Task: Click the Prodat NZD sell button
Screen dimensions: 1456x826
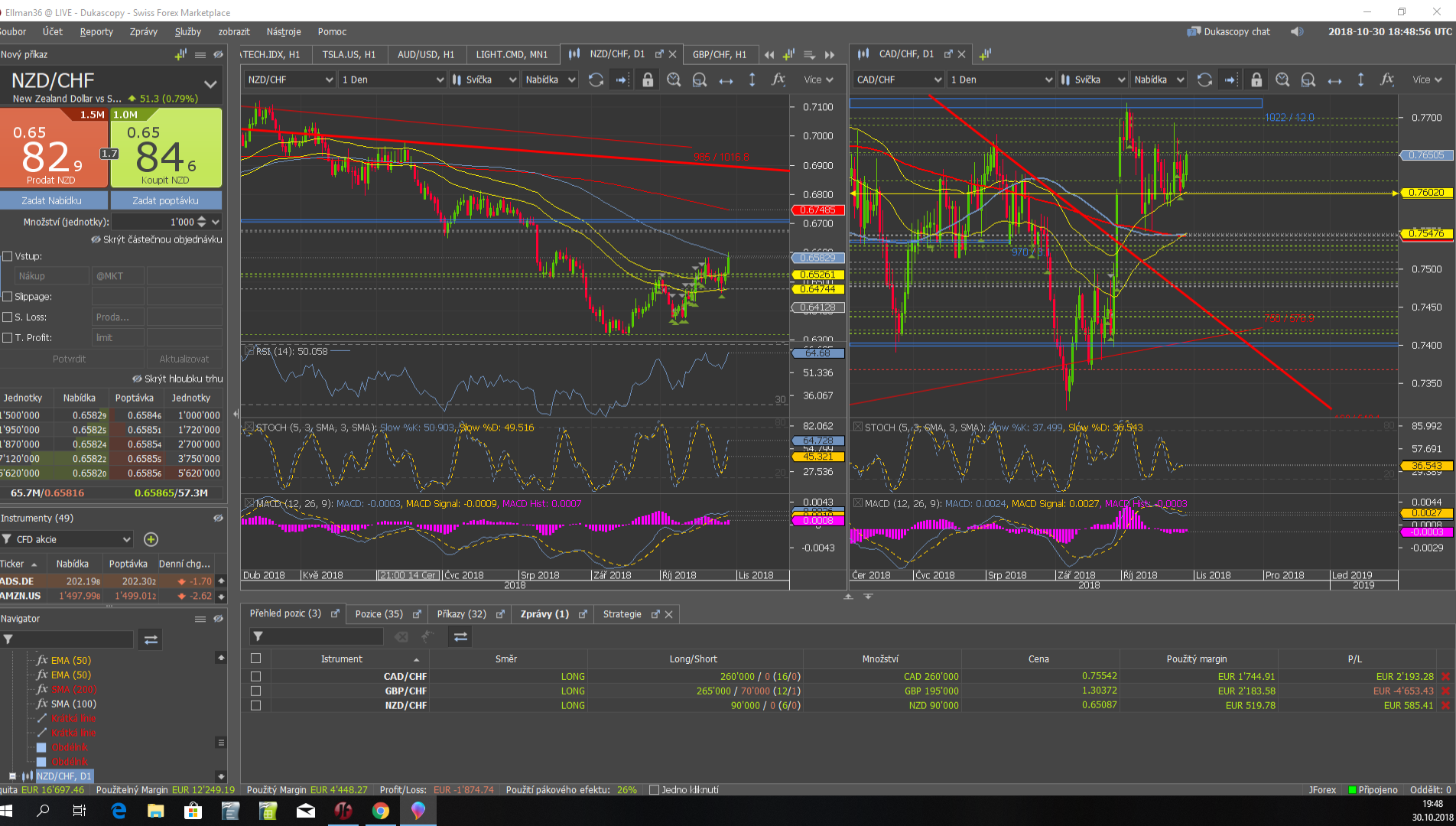Action: [x=54, y=148]
